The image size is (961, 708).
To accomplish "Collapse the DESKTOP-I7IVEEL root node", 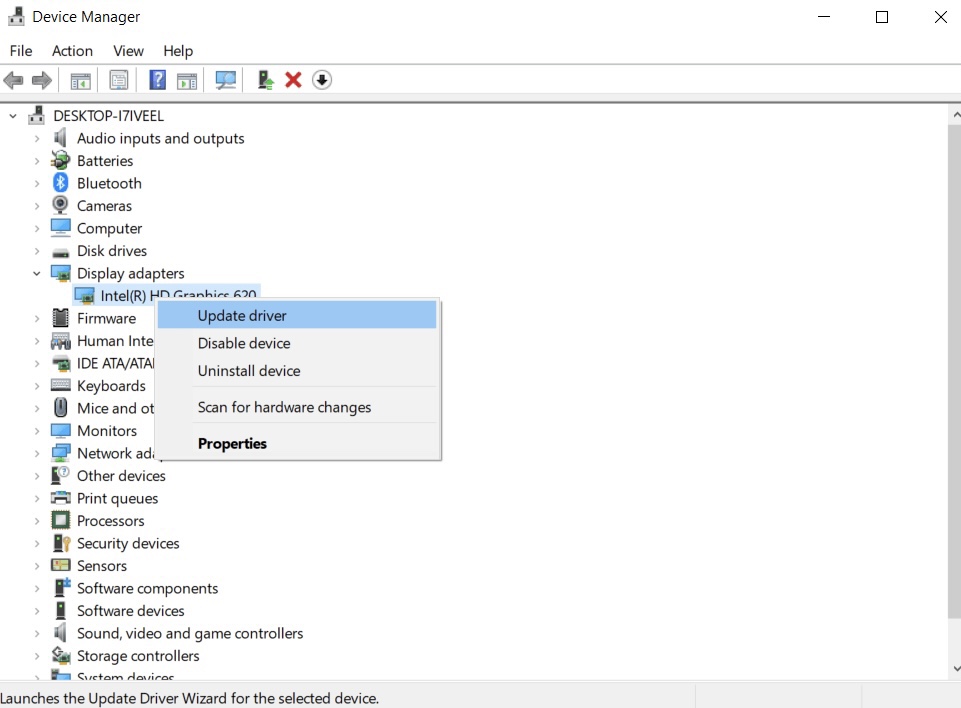I will pyautogui.click(x=13, y=115).
